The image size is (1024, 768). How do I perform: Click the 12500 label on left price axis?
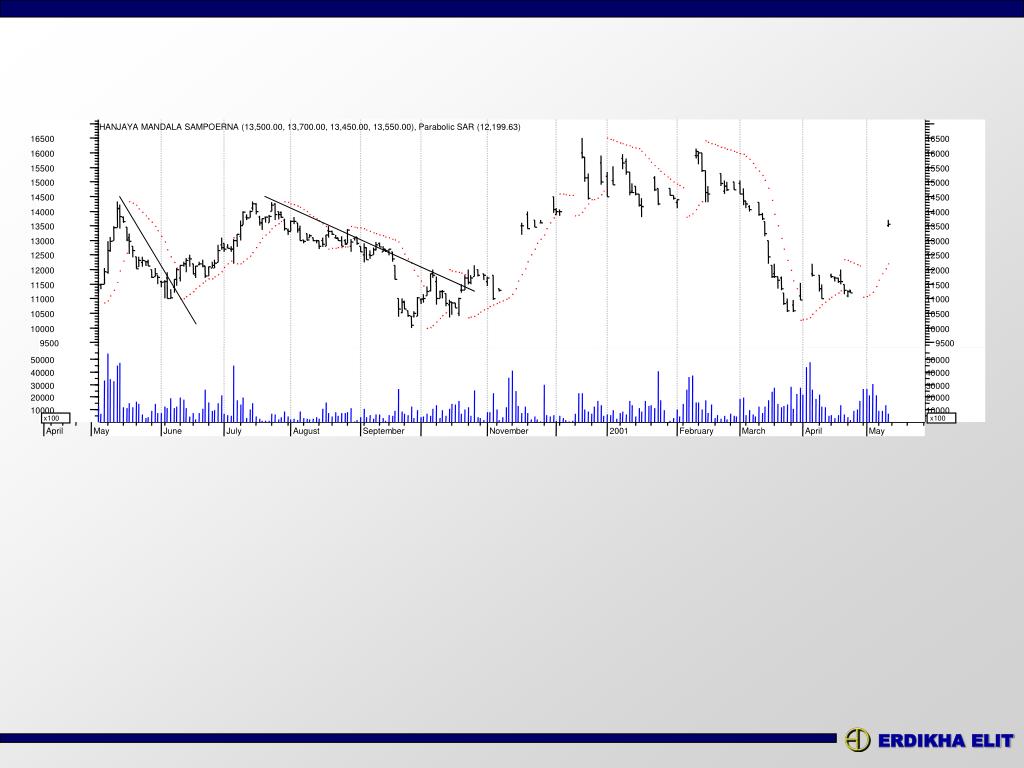tap(42, 256)
